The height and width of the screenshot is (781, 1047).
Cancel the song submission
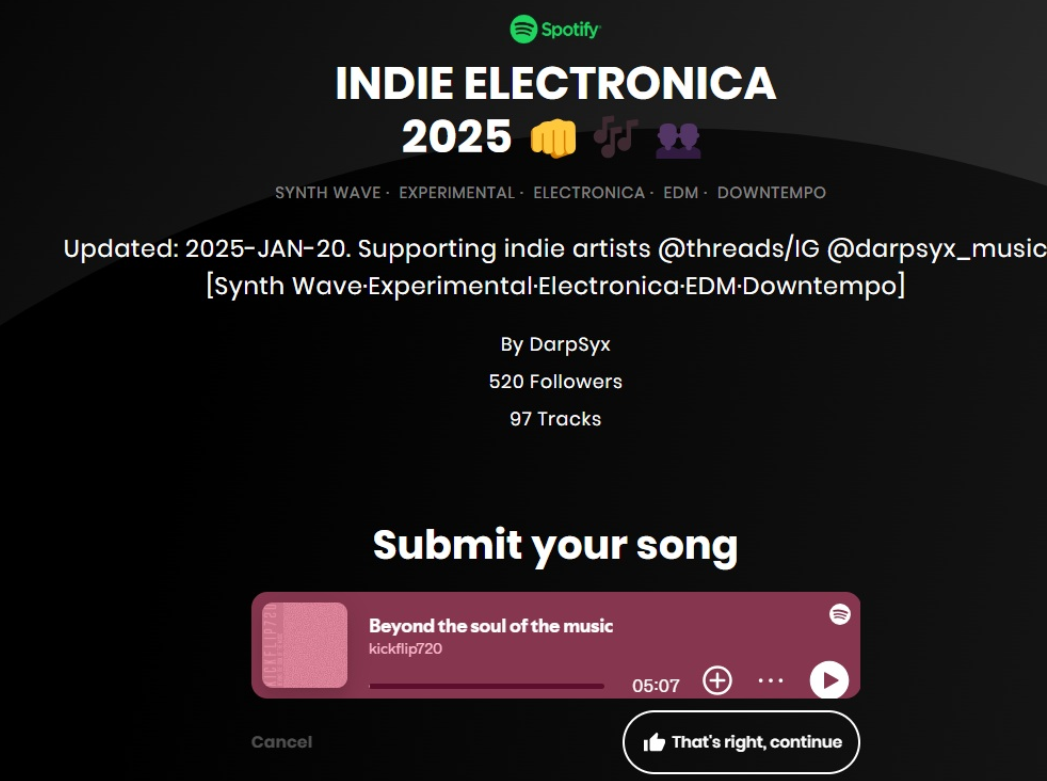[x=281, y=742]
